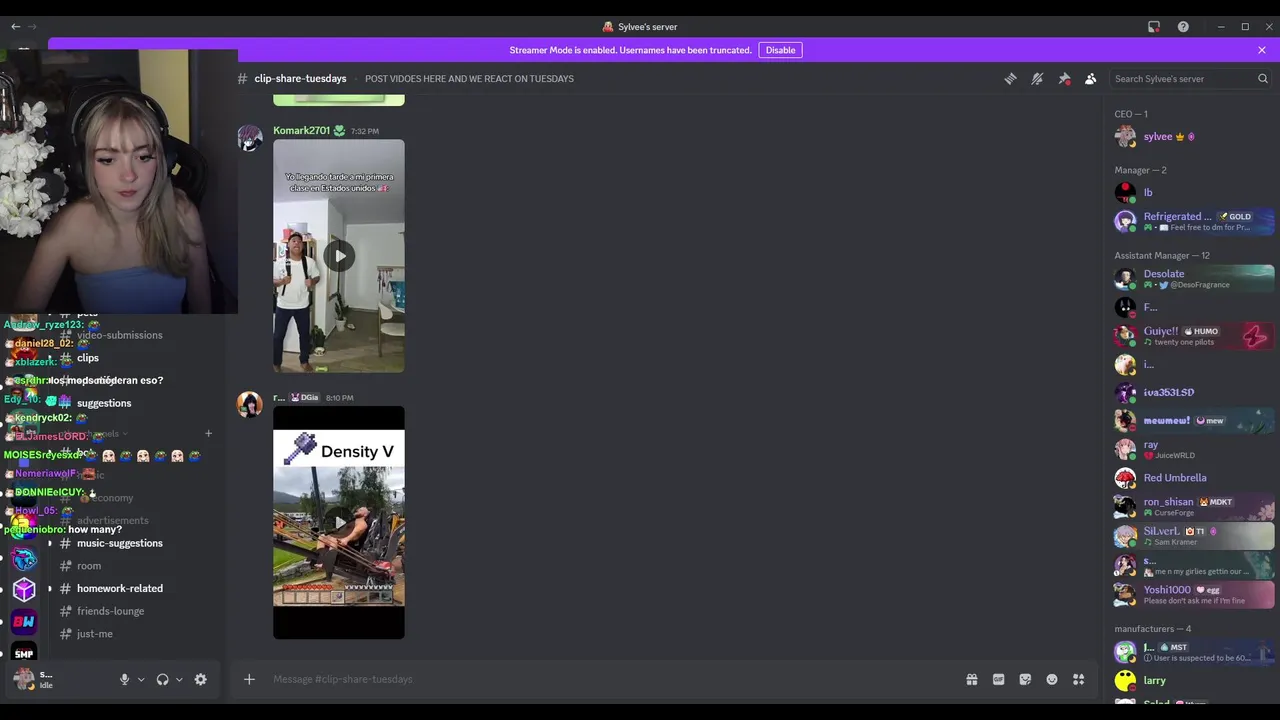Open Refrigerated member entry

(1194, 221)
